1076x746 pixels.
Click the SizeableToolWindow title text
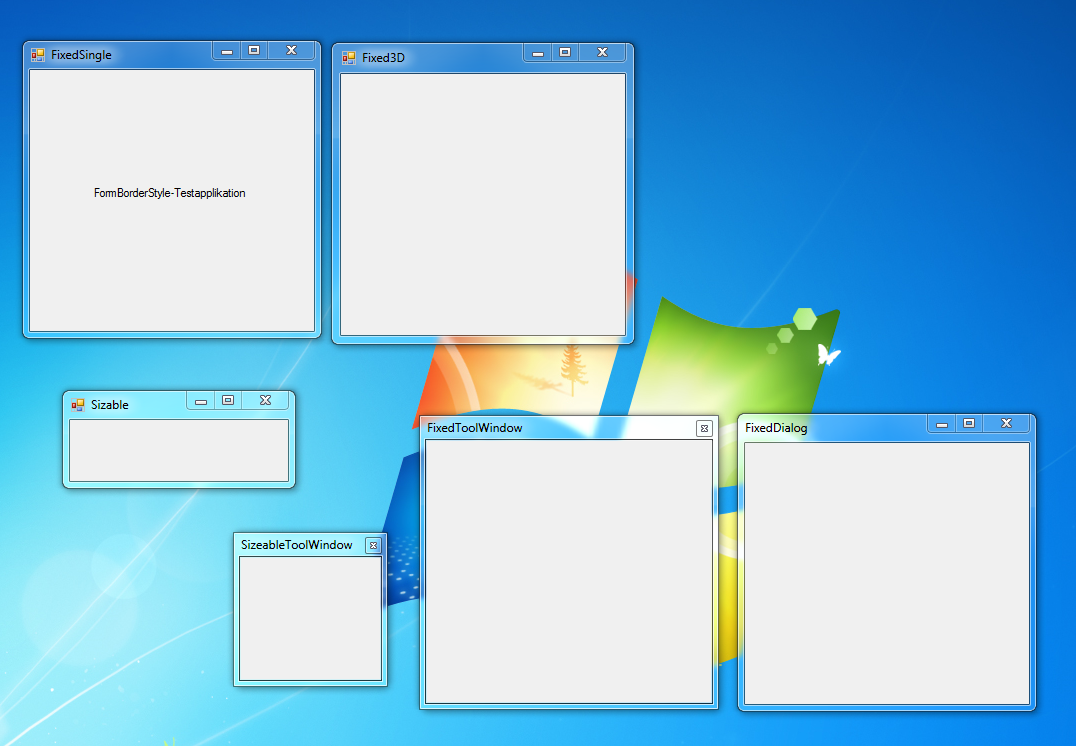click(x=296, y=545)
